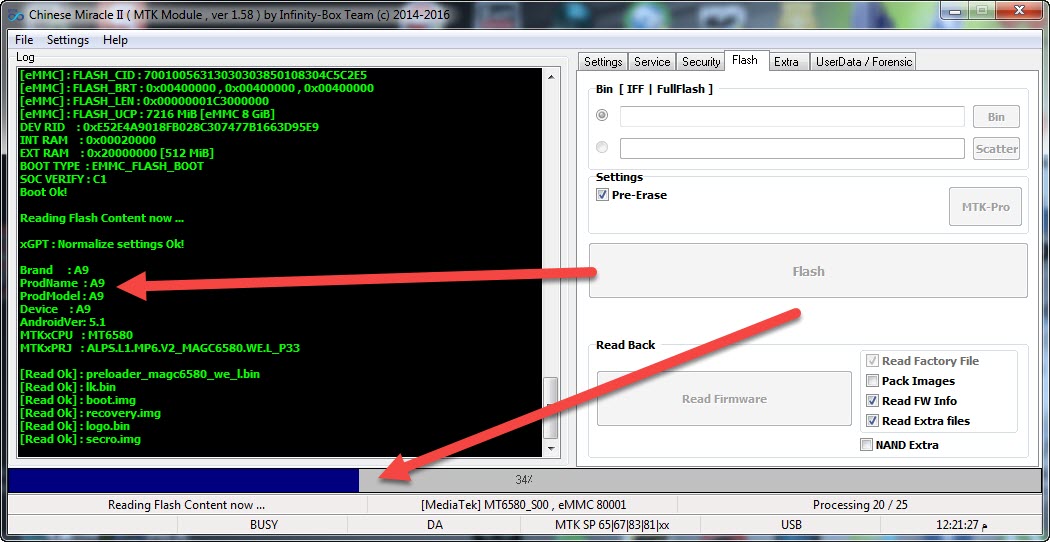
Task: Click the Read Firmware button
Action: 724,399
